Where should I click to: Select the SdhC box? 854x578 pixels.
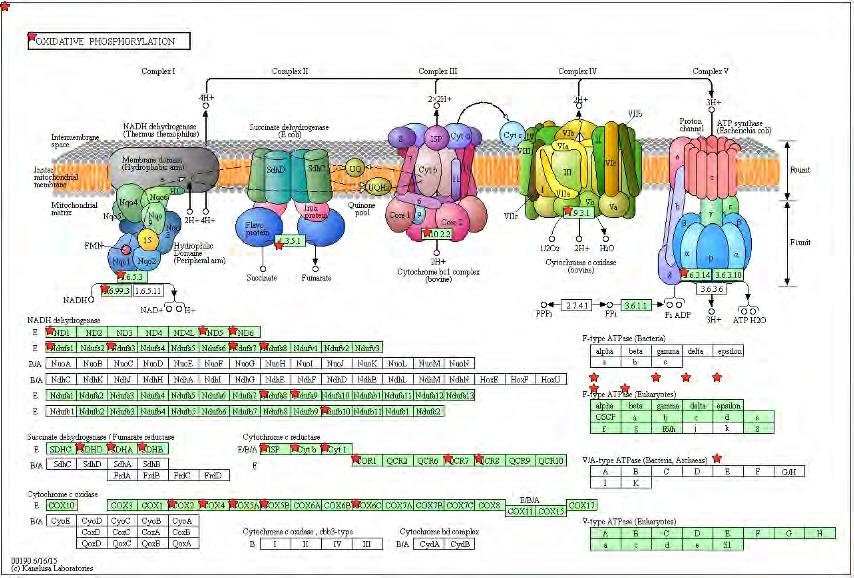(62, 465)
